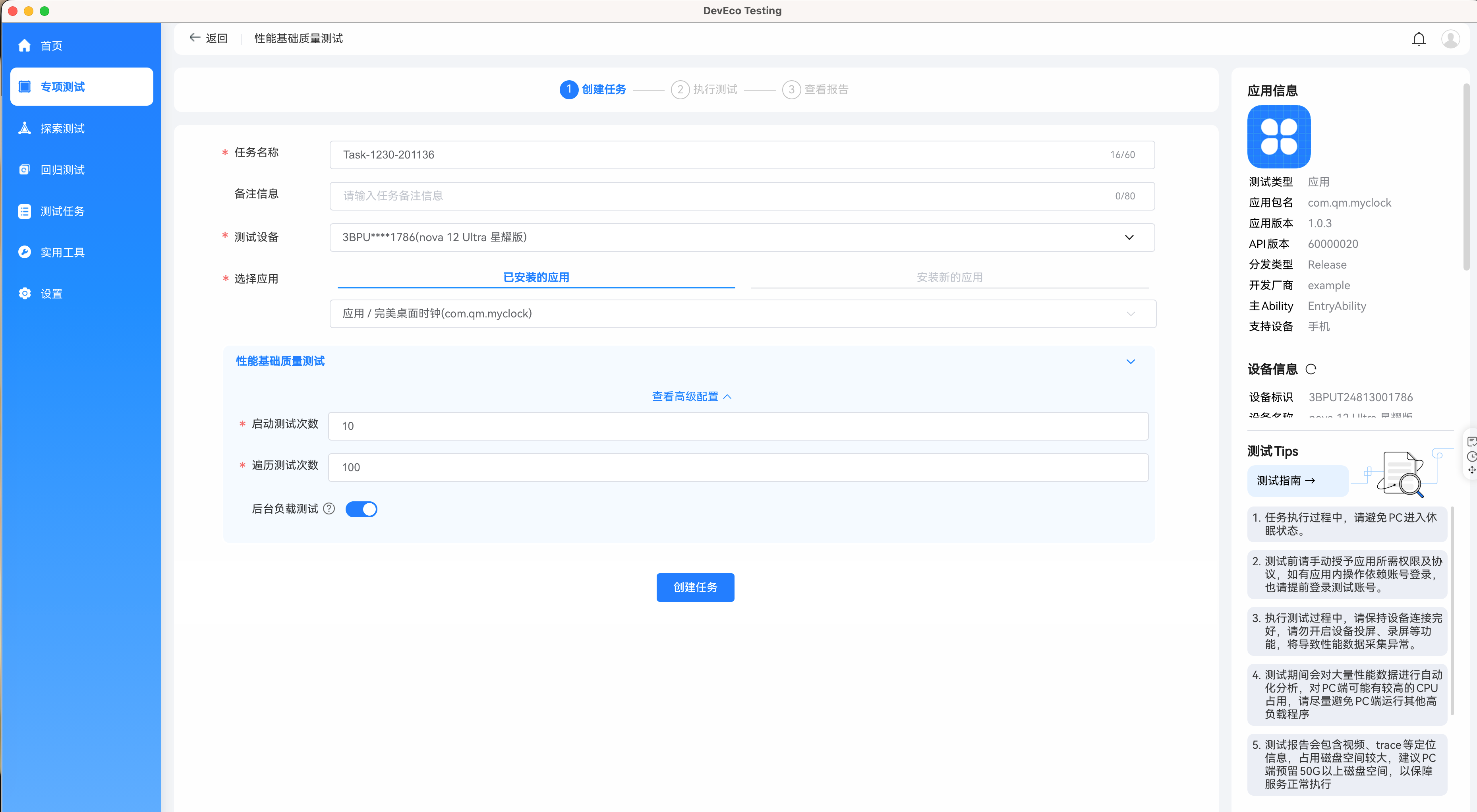Image resolution: width=1477 pixels, height=812 pixels.
Task: Open the feedback form icon on floating widget
Action: pyautogui.click(x=1471, y=441)
